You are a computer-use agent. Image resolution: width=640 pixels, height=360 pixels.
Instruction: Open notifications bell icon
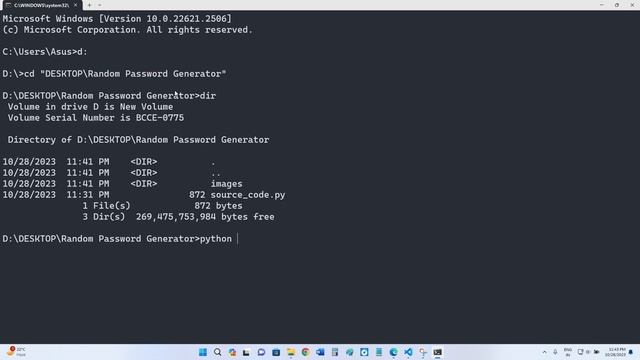point(631,352)
